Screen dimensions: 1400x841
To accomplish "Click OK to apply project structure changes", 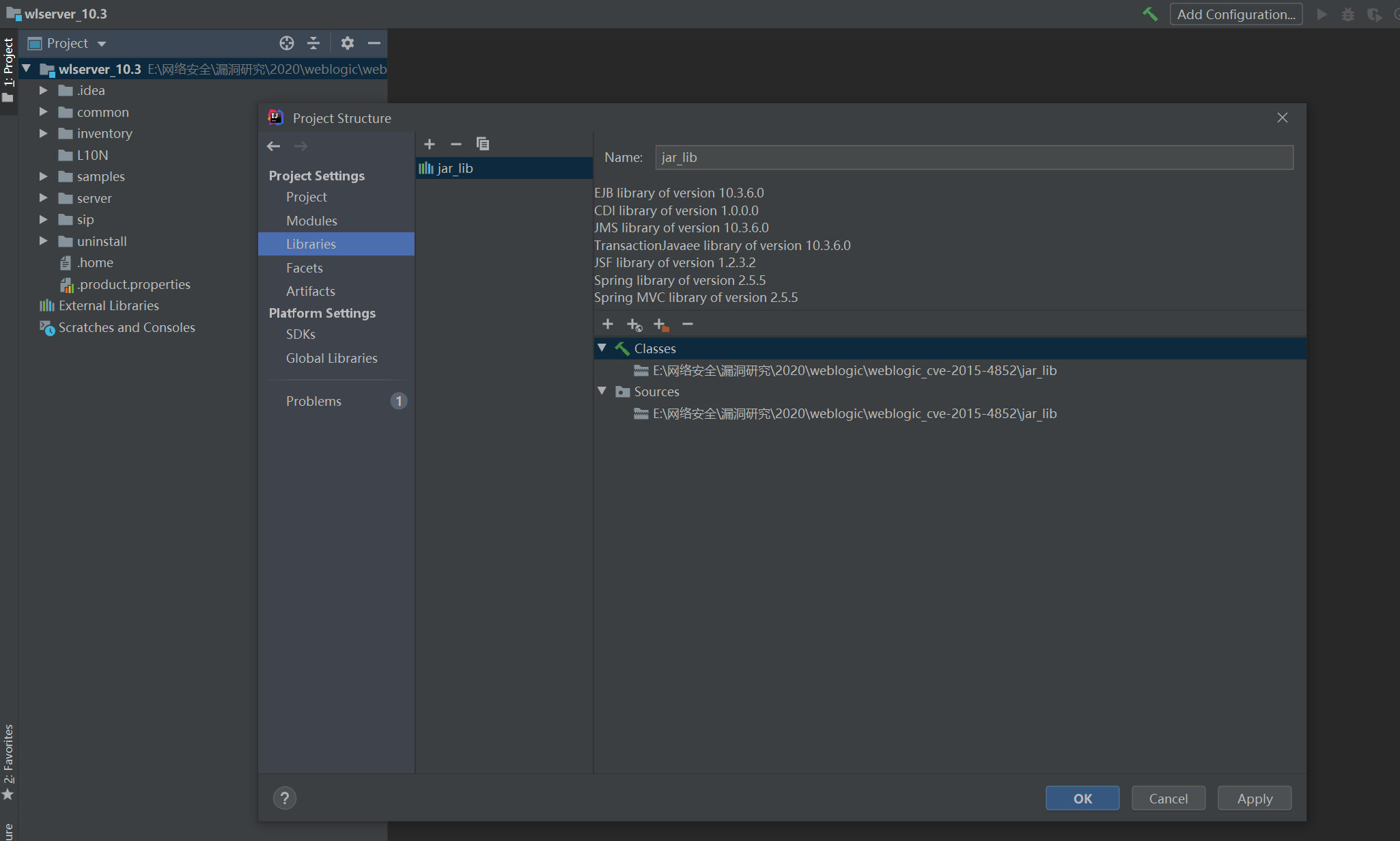I will (x=1082, y=797).
